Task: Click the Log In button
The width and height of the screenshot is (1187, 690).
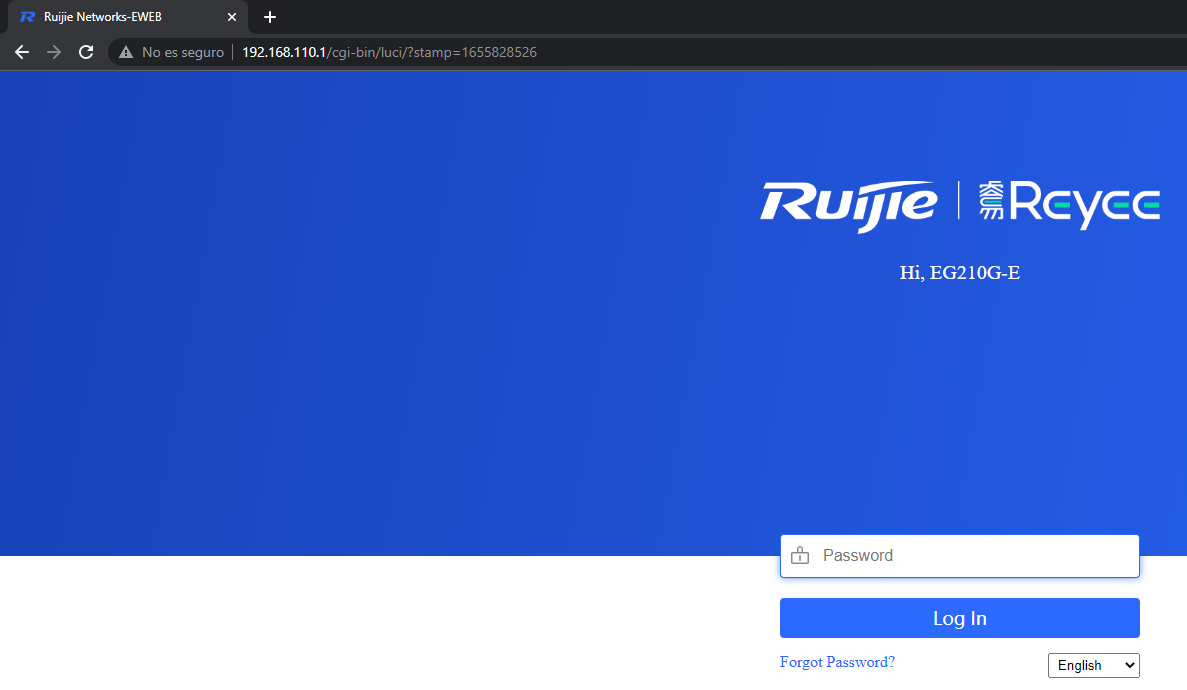Action: click(x=959, y=618)
